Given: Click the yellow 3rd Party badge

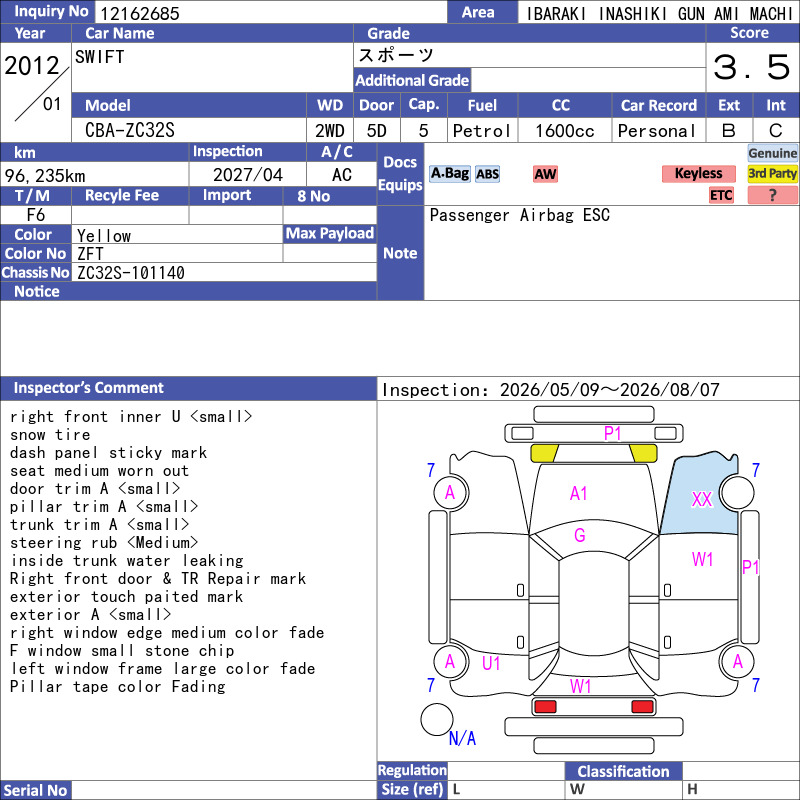Looking at the screenshot, I should 772,173.
